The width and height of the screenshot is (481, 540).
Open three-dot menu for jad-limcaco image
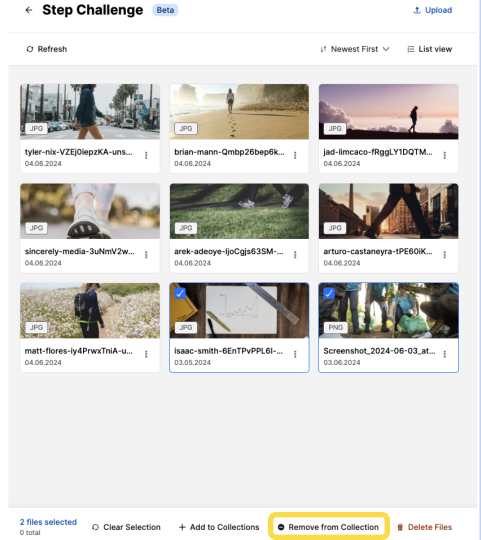pyautogui.click(x=445, y=155)
